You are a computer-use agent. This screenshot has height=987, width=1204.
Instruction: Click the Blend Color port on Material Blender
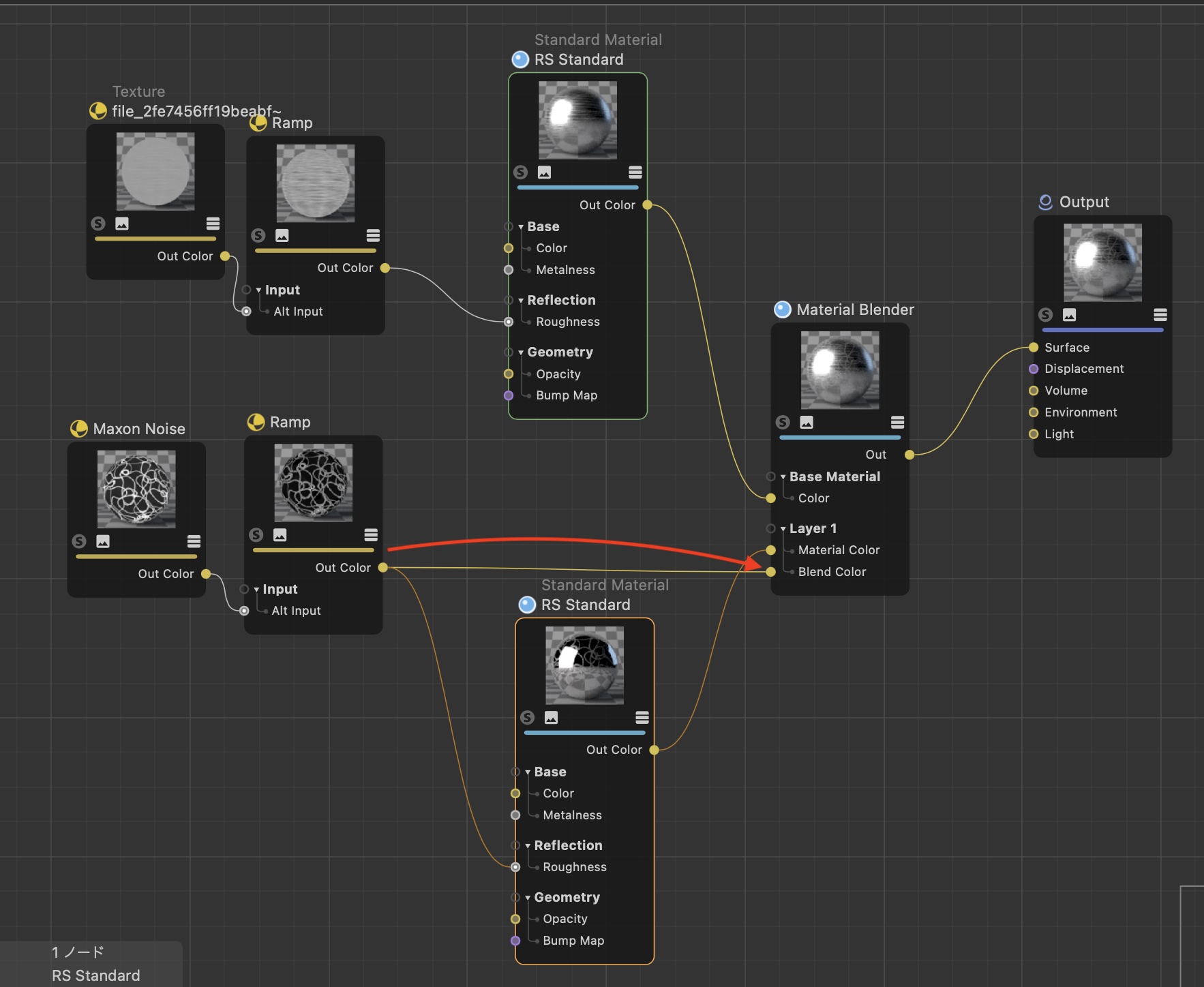(771, 572)
